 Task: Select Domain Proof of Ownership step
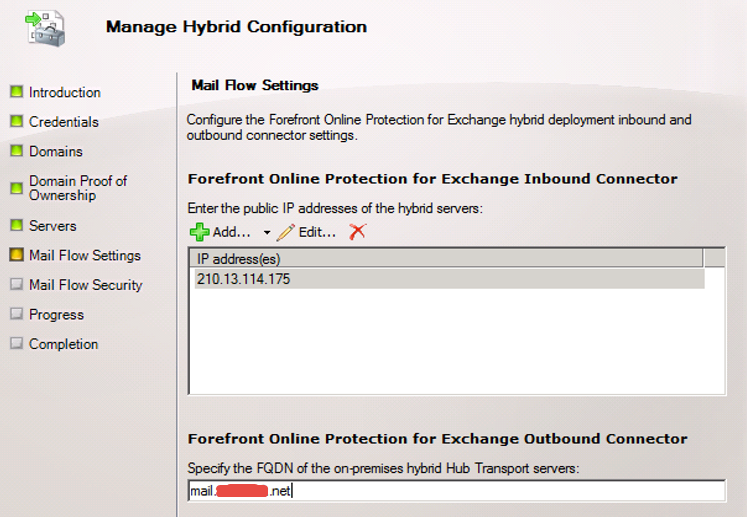pyautogui.click(x=77, y=188)
